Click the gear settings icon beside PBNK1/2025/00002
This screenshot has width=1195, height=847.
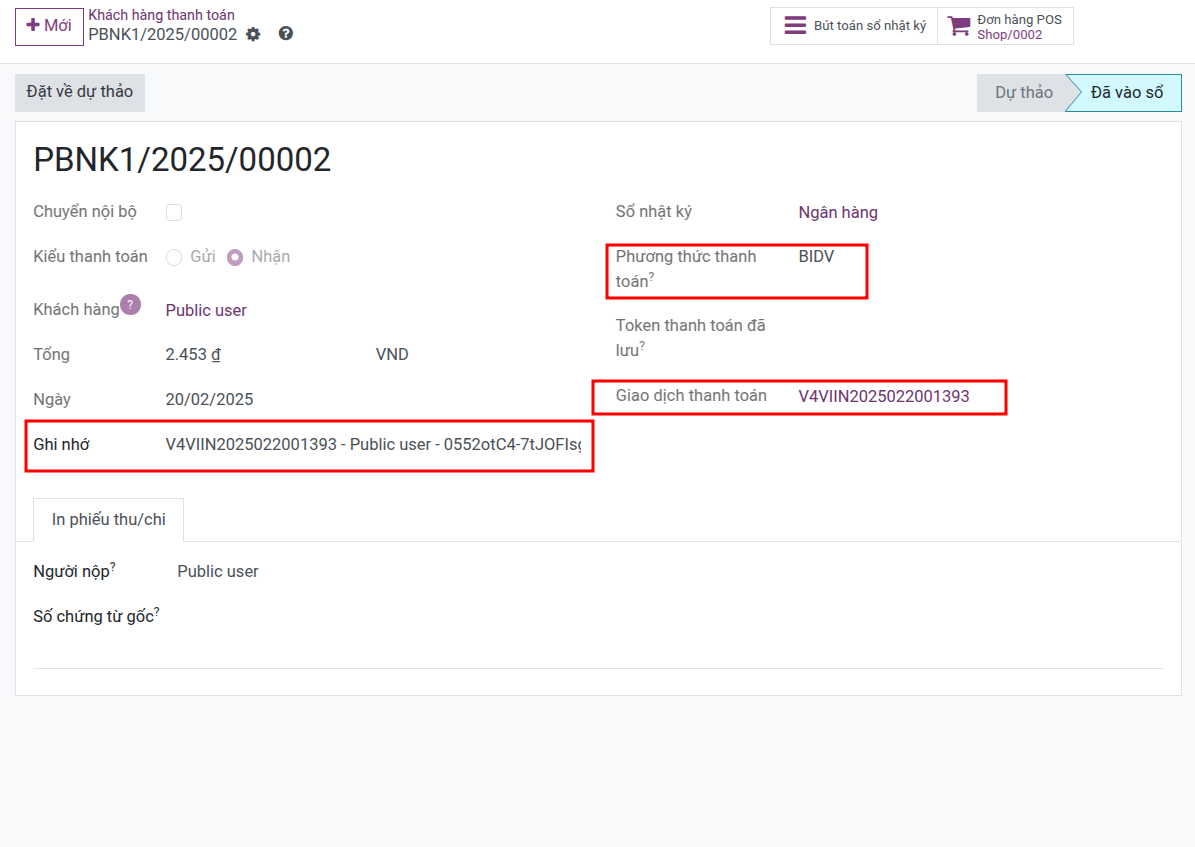pos(253,34)
